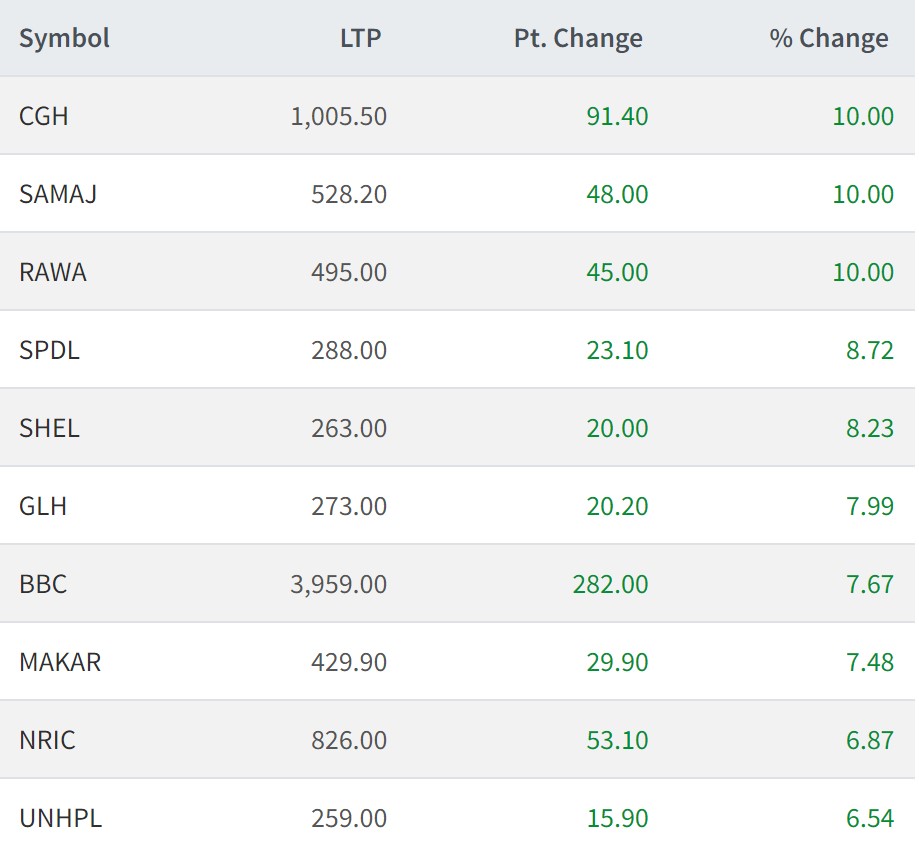
Task: Click the Symbol column header
Action: tap(64, 39)
